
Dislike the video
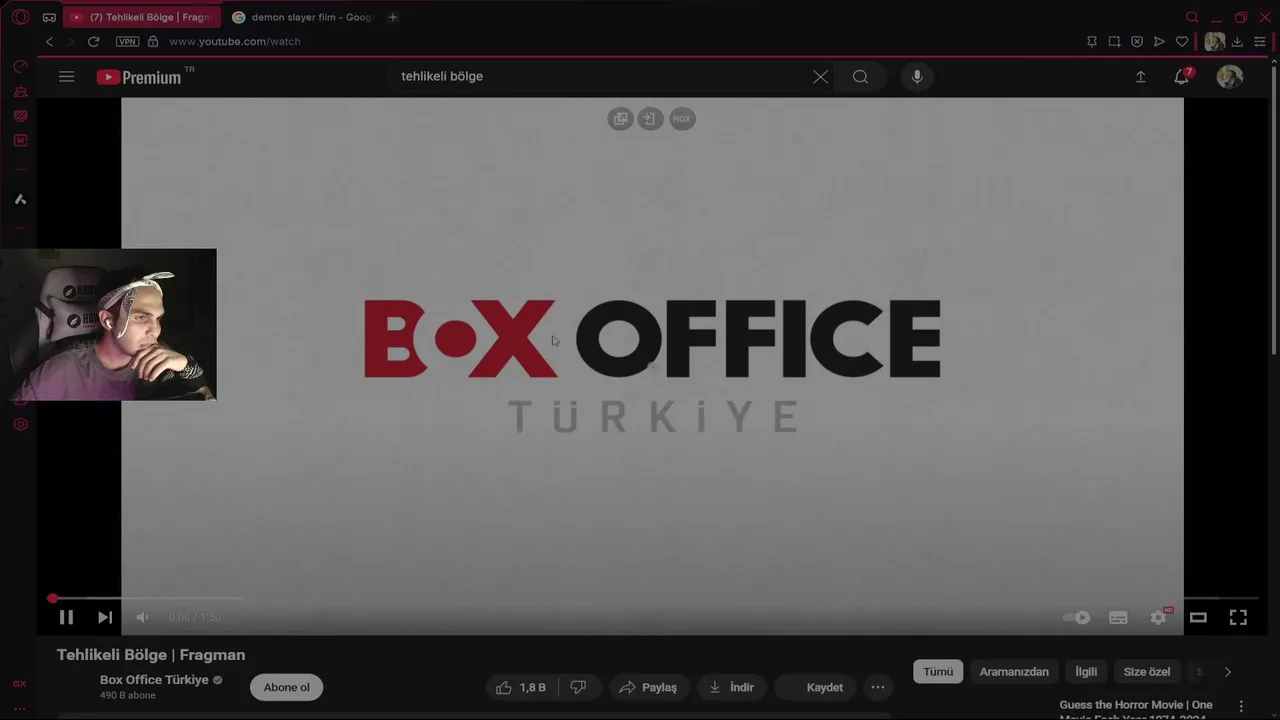(577, 687)
